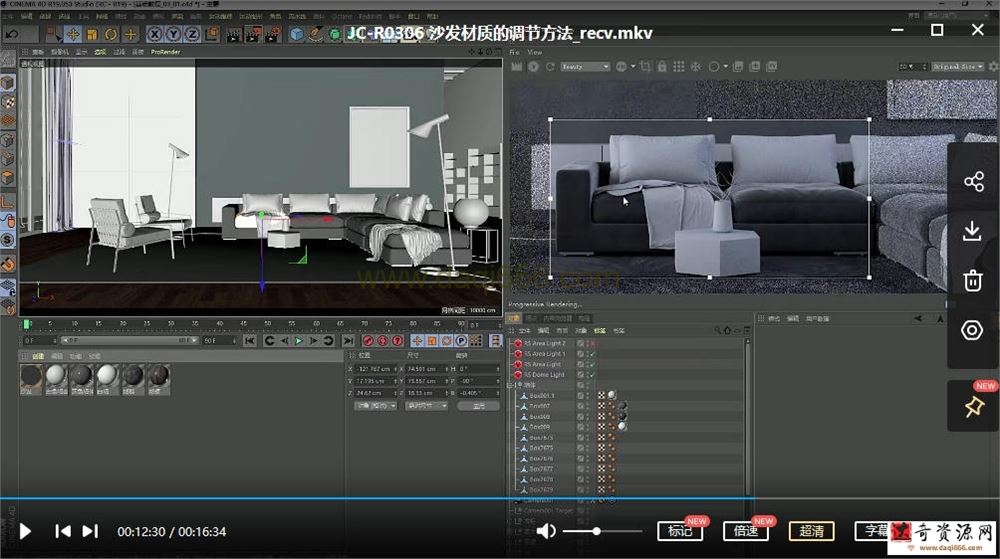Open the size mode dropdown under coordinates
This screenshot has height=559, width=1000.
(426, 406)
